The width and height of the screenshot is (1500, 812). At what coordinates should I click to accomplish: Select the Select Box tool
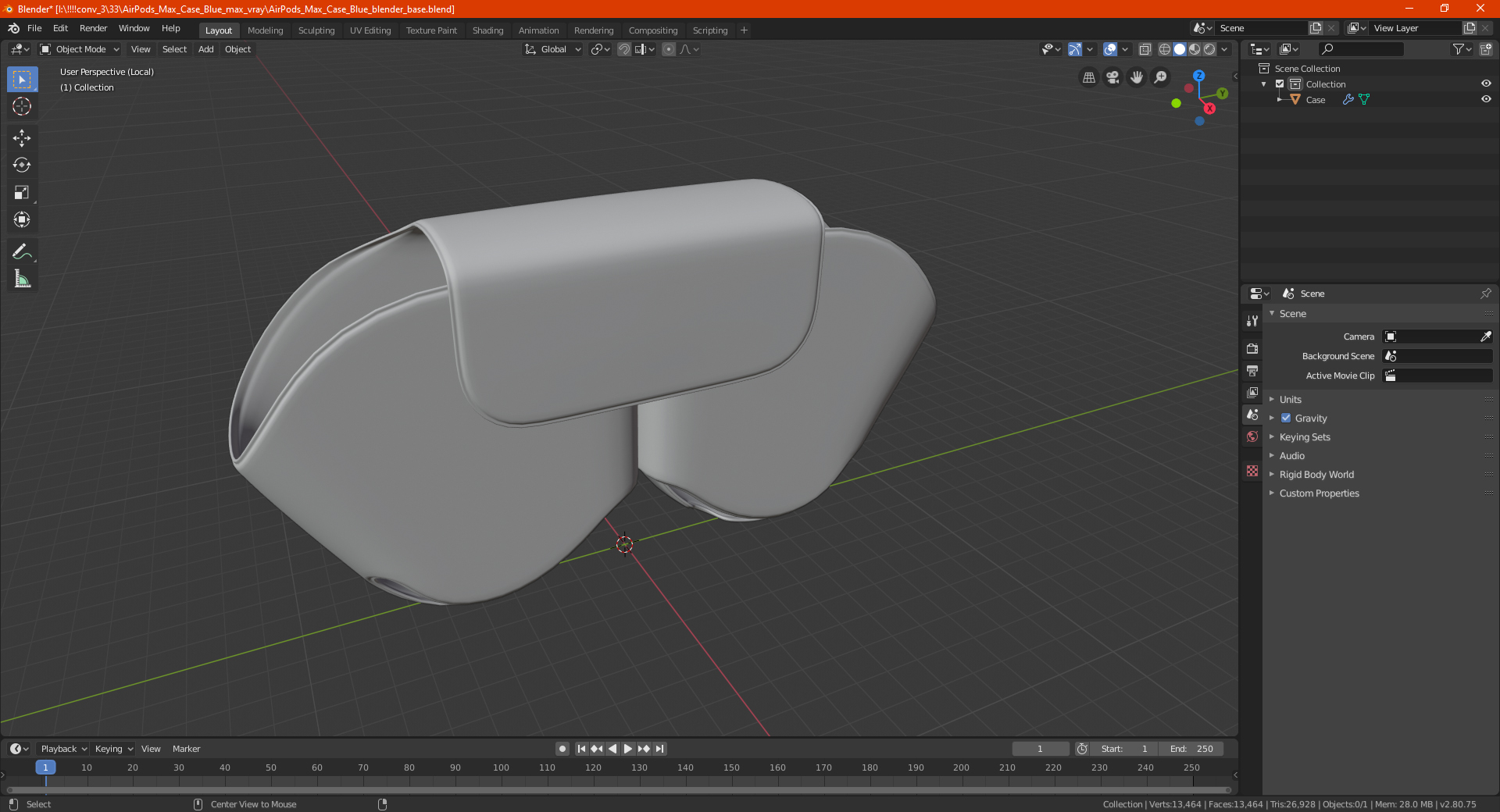pyautogui.click(x=22, y=80)
